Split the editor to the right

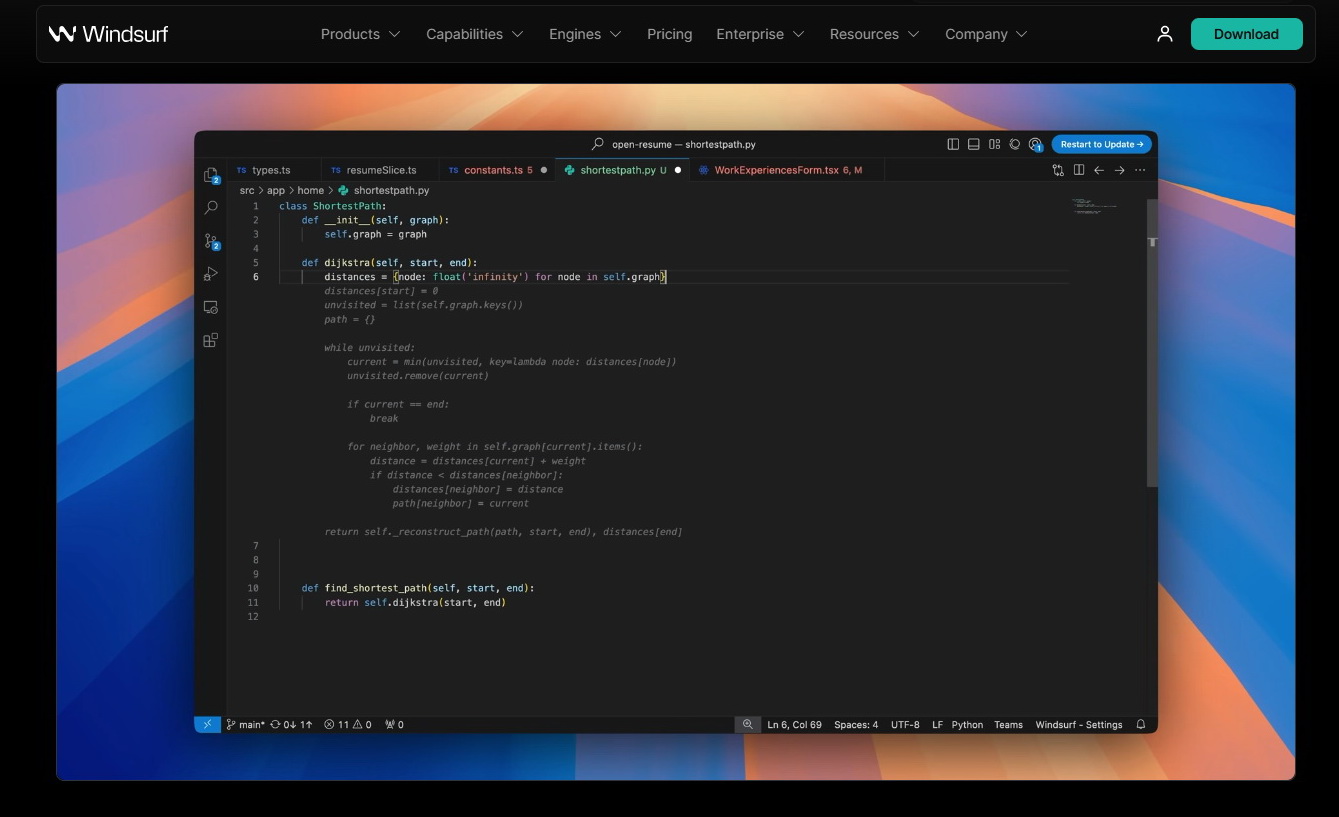coord(1079,170)
